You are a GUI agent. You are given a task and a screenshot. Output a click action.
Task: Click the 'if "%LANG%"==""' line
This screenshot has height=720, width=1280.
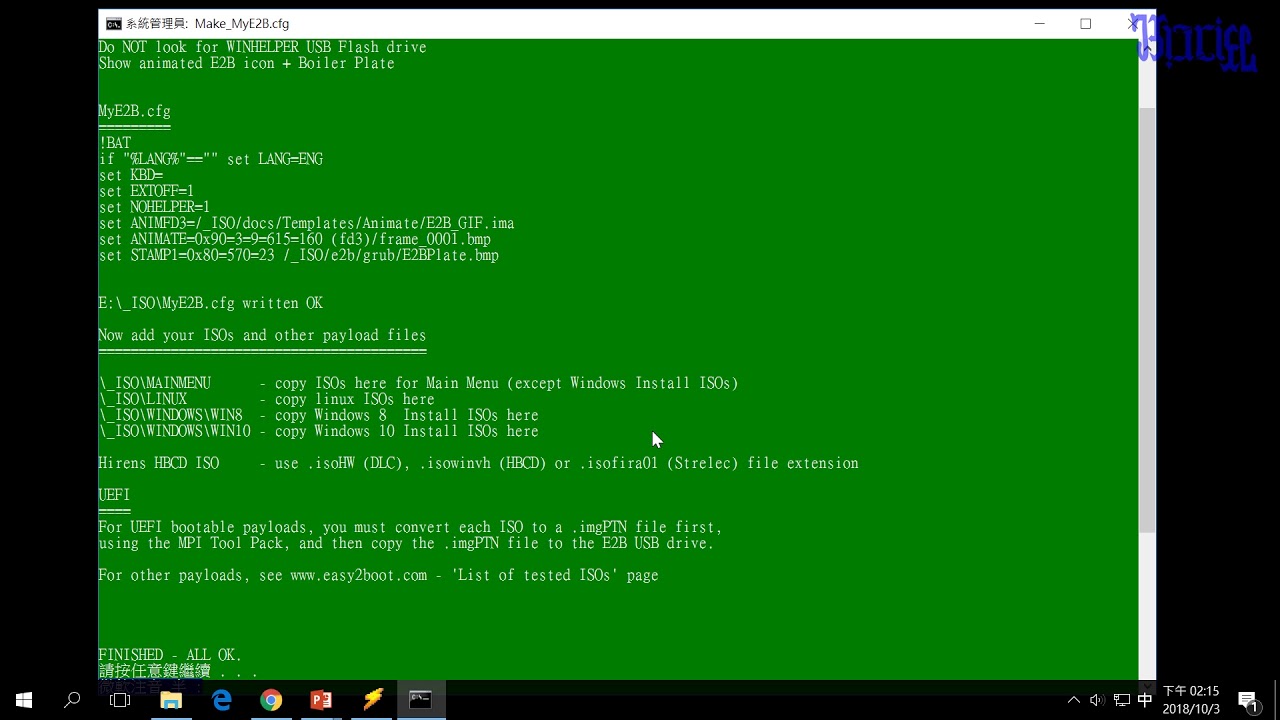210,159
